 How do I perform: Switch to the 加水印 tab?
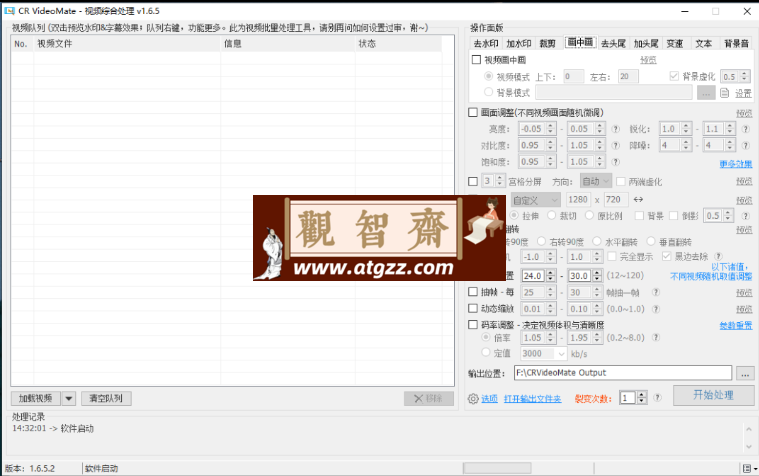tap(518, 44)
